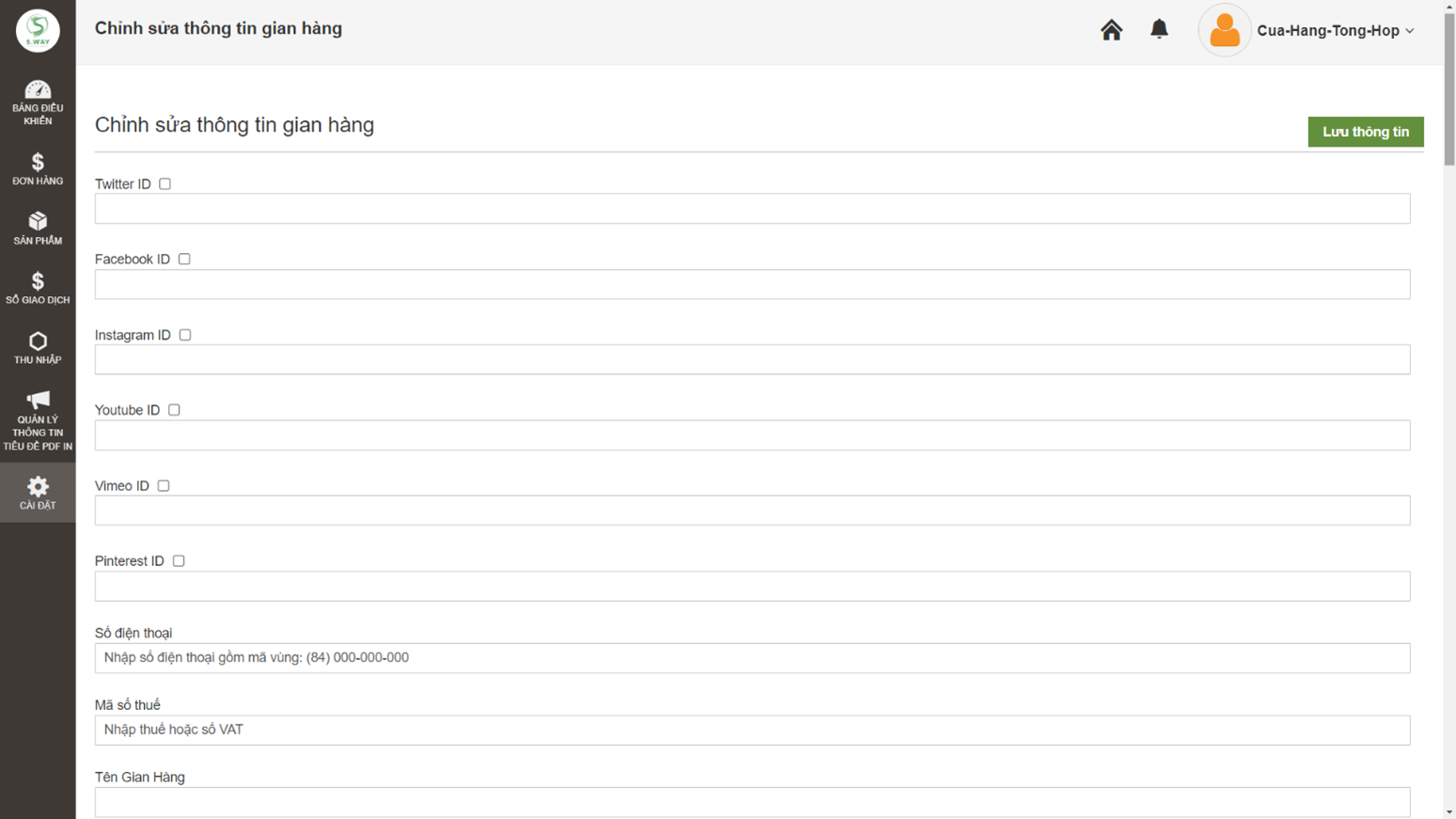Select the Thu nhập income icon
This screenshot has height=819, width=1456.
tap(38, 341)
